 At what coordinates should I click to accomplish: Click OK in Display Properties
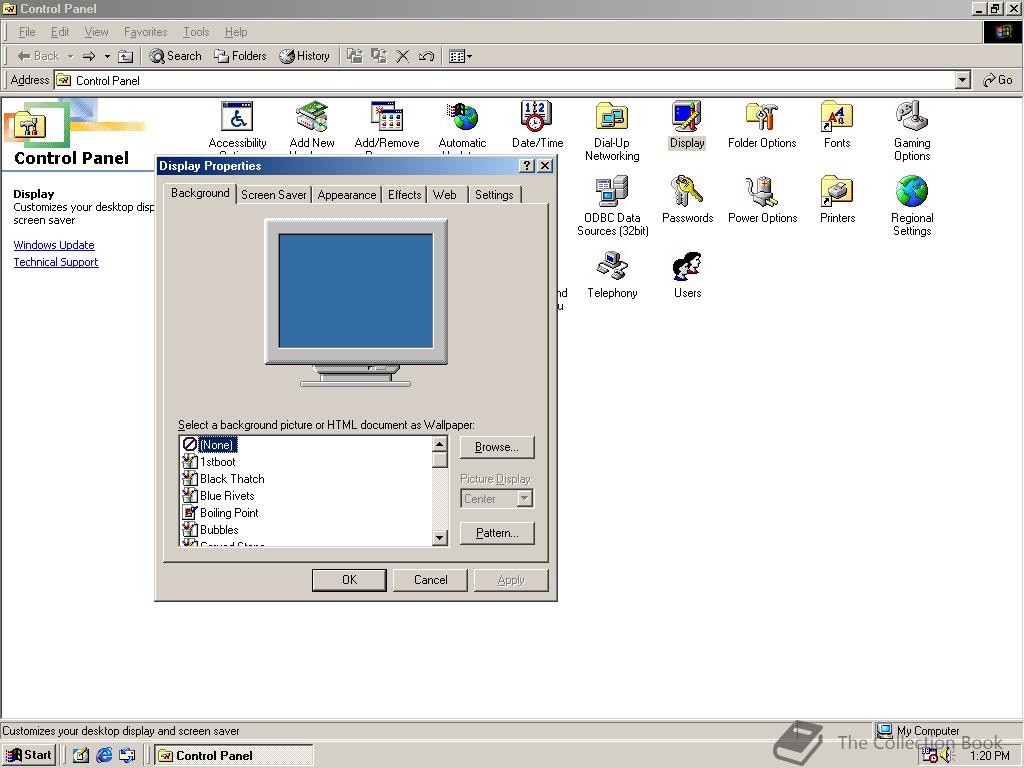point(349,580)
